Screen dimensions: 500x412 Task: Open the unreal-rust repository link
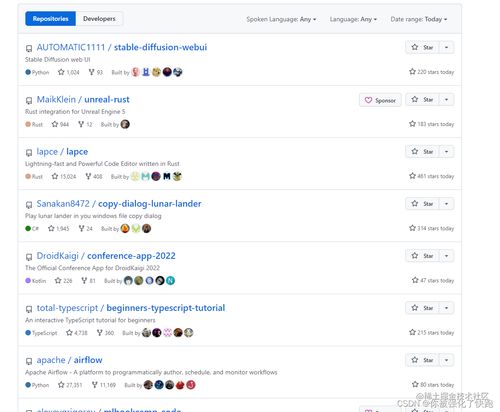point(107,99)
